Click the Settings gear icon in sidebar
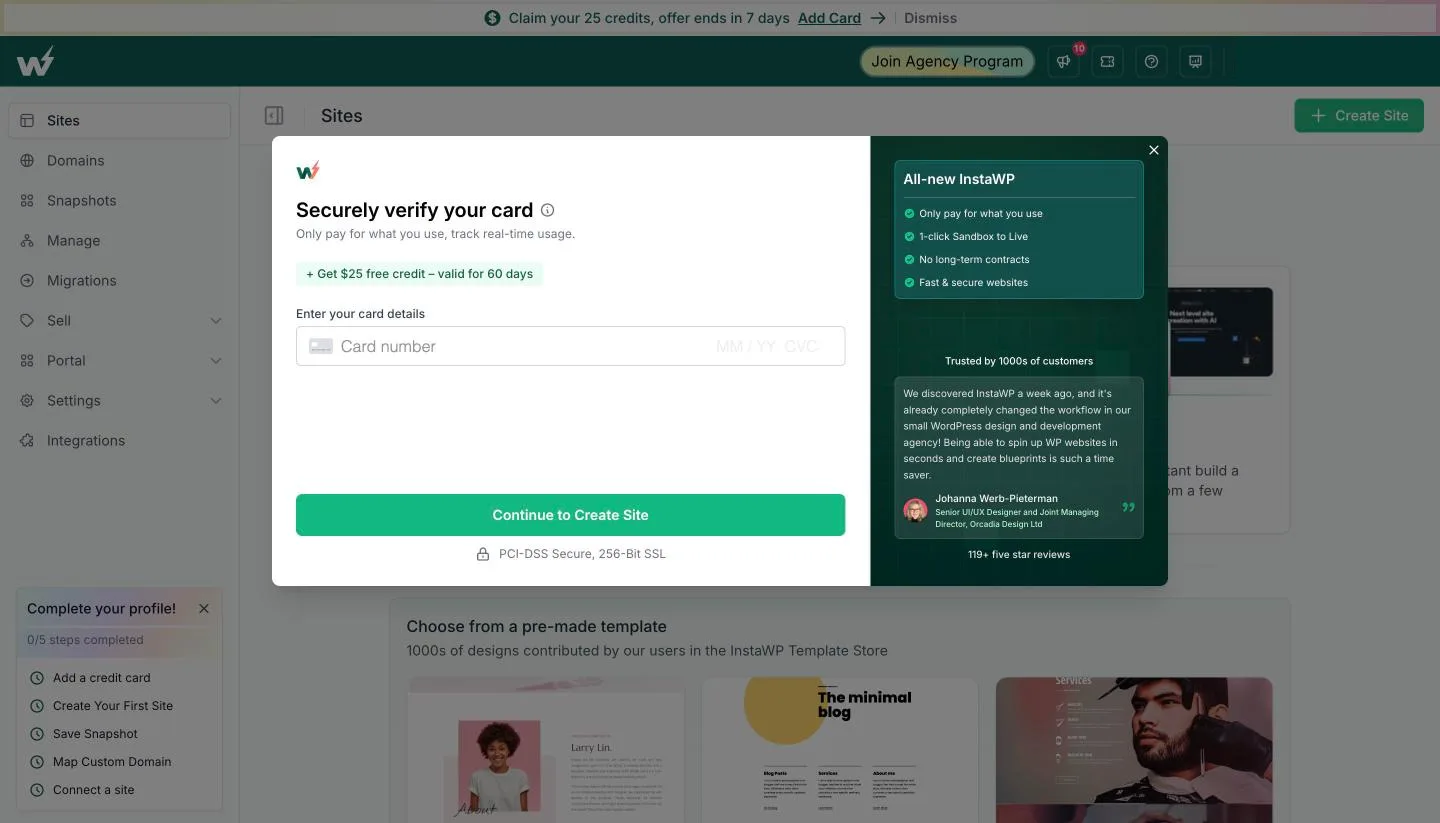This screenshot has width=1440, height=823. coord(27,401)
